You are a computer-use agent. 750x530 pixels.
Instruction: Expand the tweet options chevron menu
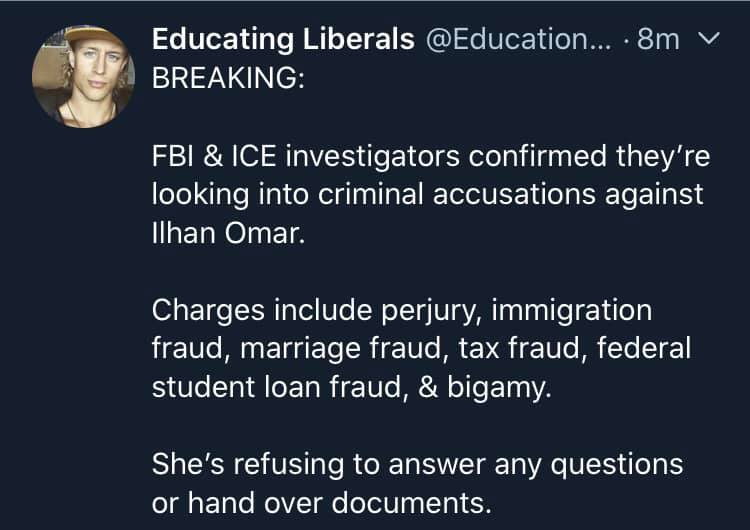coord(708,40)
